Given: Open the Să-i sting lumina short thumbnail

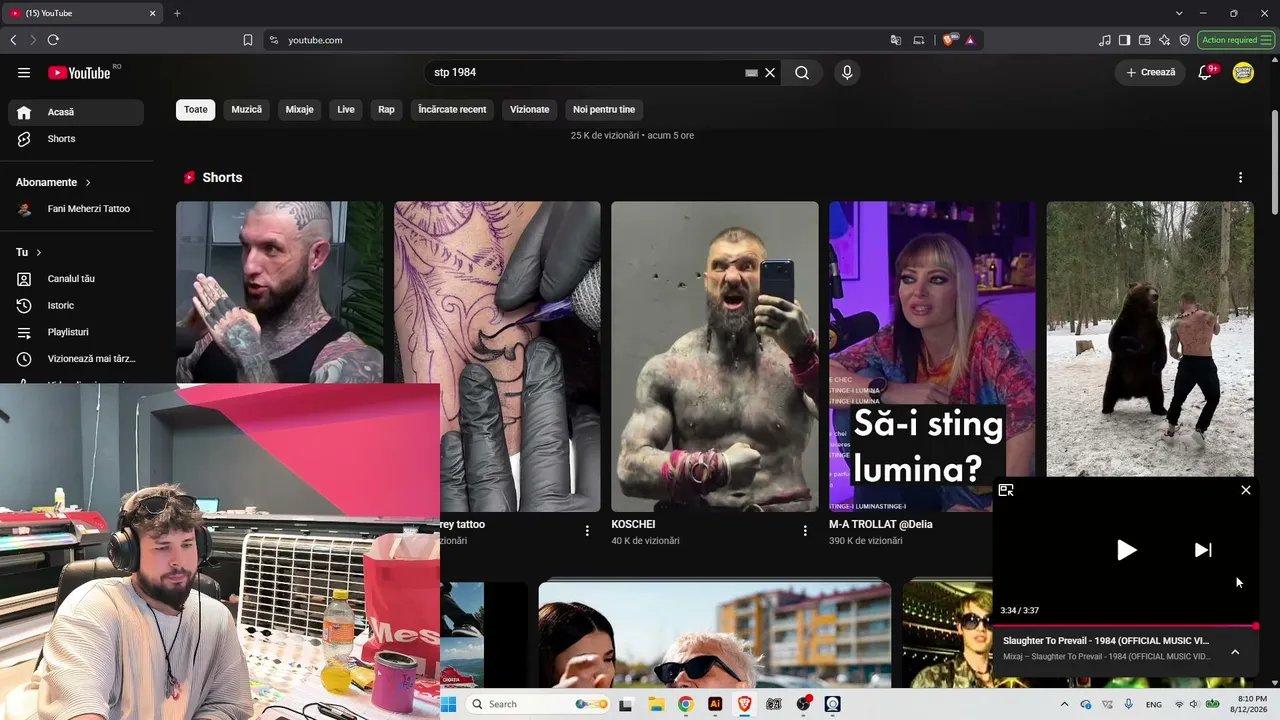Looking at the screenshot, I should (932, 357).
